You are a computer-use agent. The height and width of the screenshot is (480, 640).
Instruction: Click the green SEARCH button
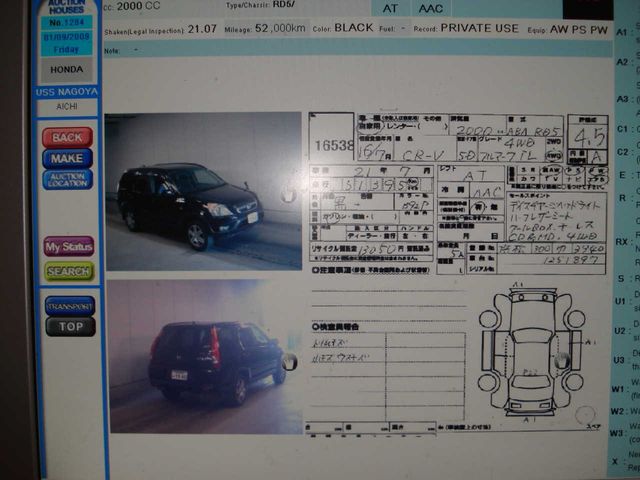coord(69,271)
